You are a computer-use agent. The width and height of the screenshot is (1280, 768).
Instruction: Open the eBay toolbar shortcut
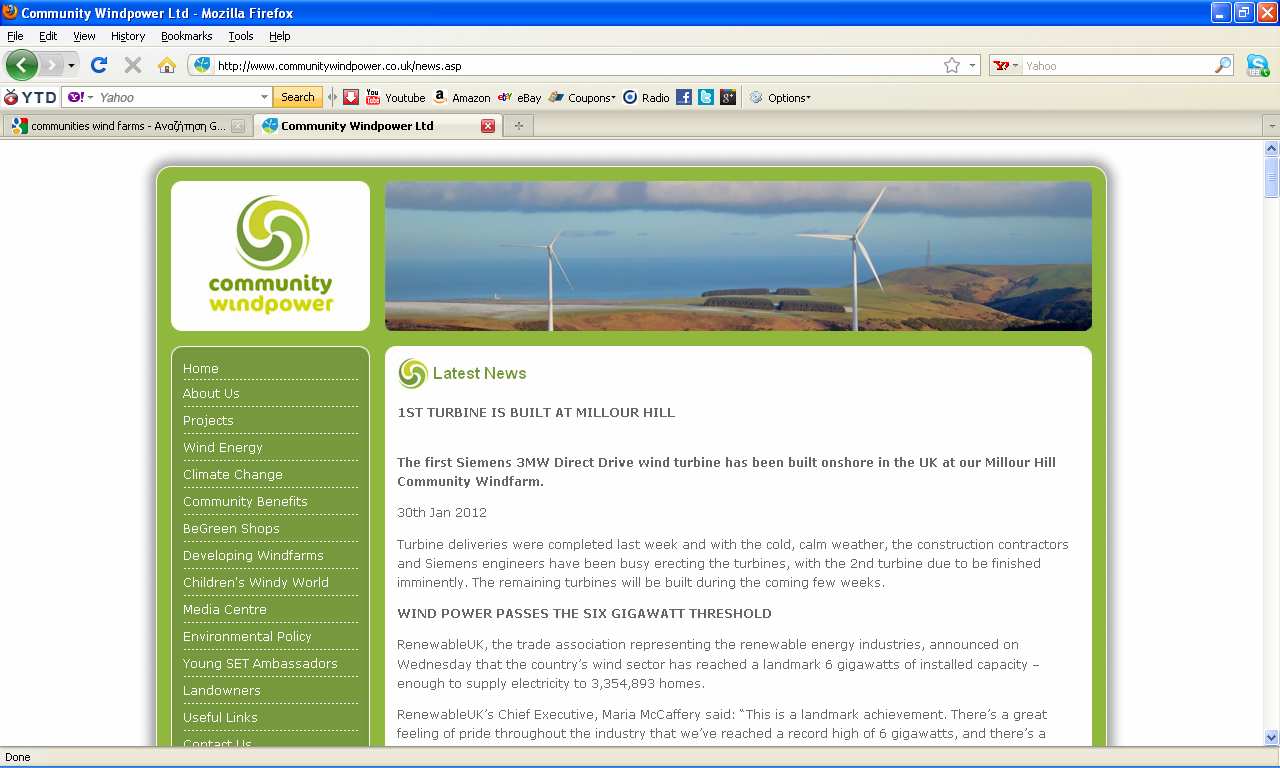pyautogui.click(x=519, y=97)
